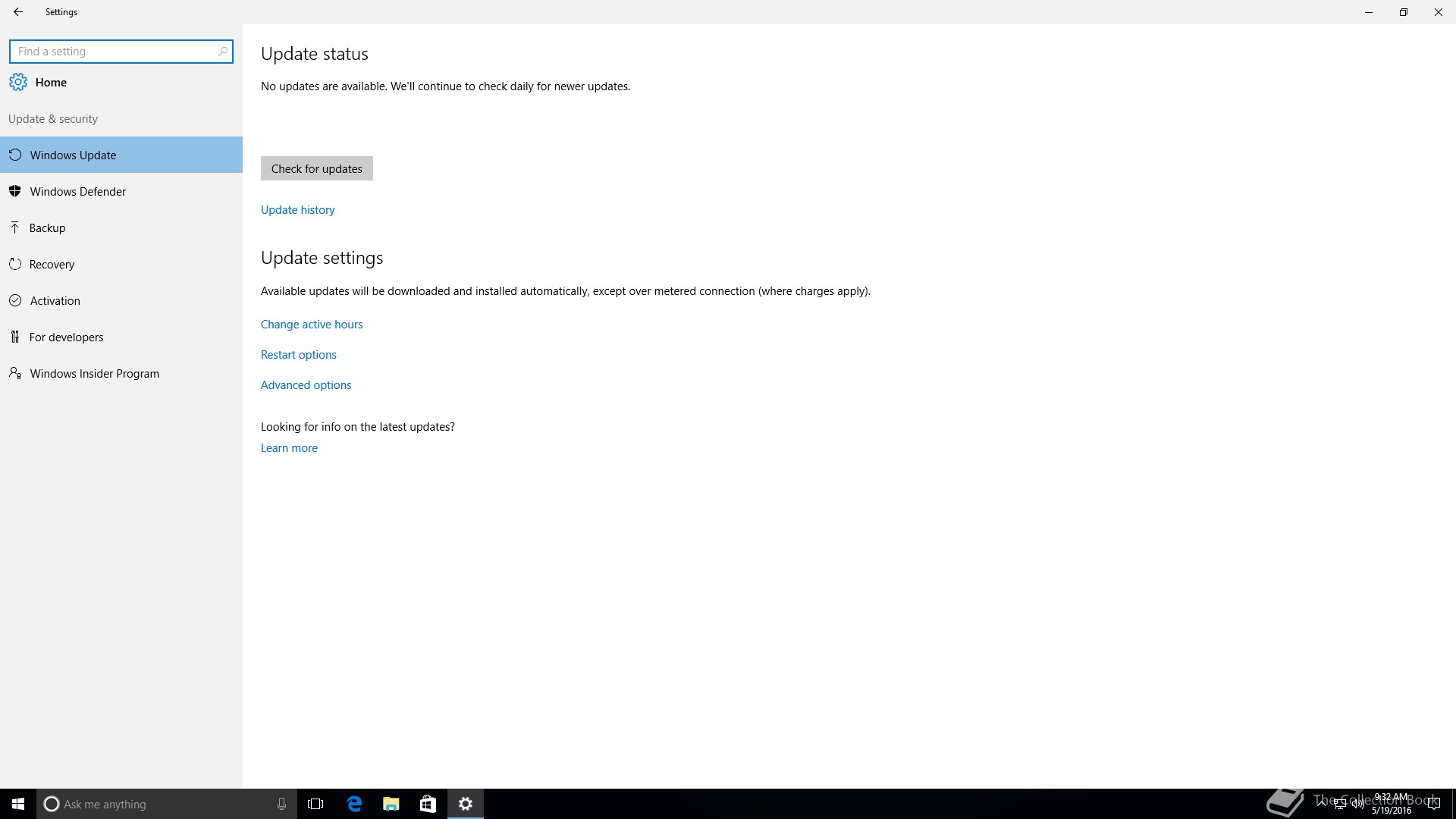Click the Settings gear on the taskbar
Screen dimensions: 1456x819
point(466,804)
